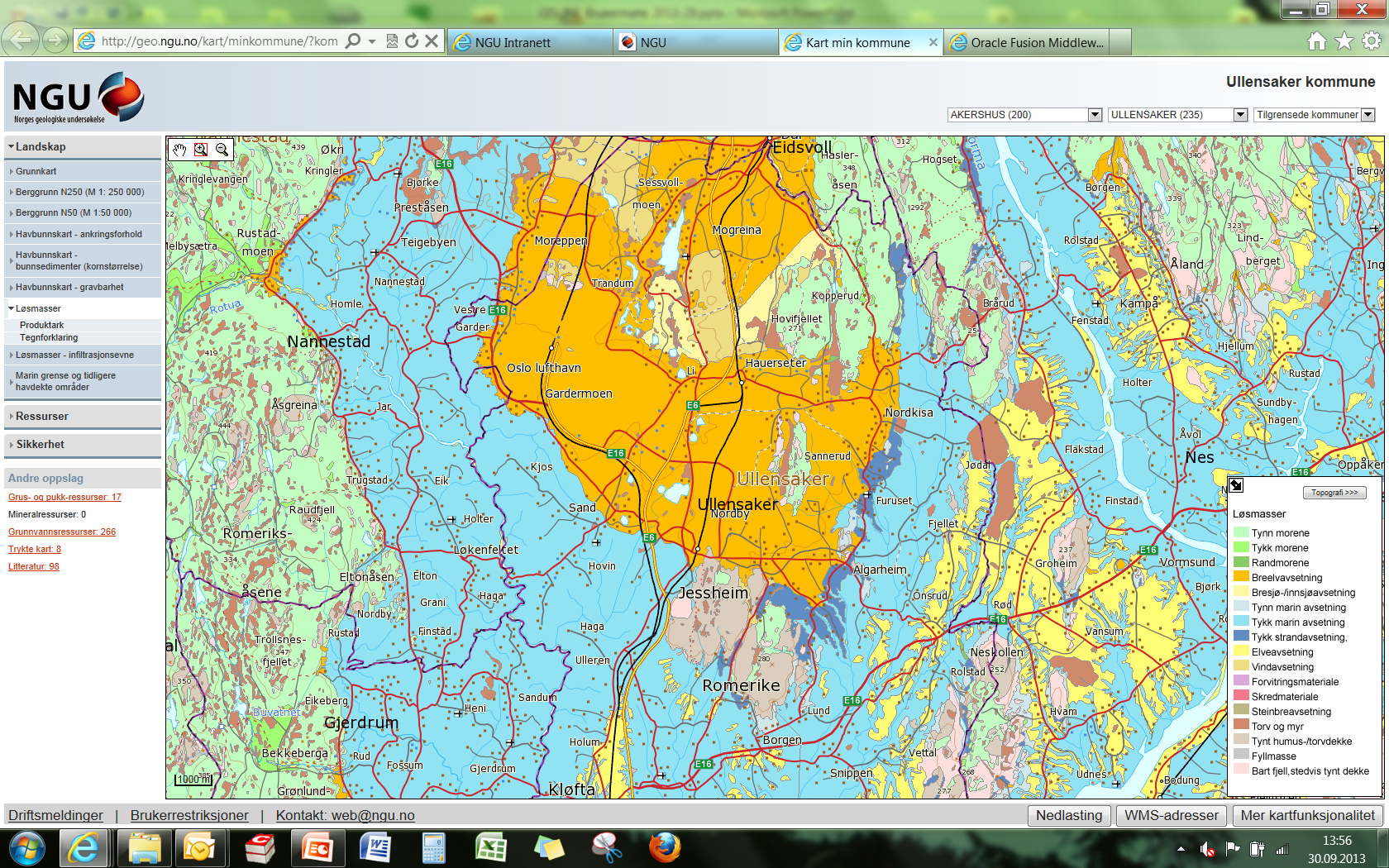Go forward with browser forward arrow
1389x868 pixels.
point(55,40)
